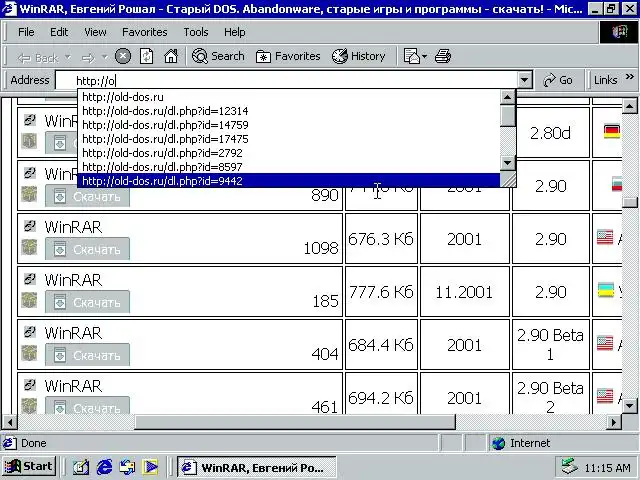Open the Tools menu
Screen dimensions: 640x480
click(196, 32)
